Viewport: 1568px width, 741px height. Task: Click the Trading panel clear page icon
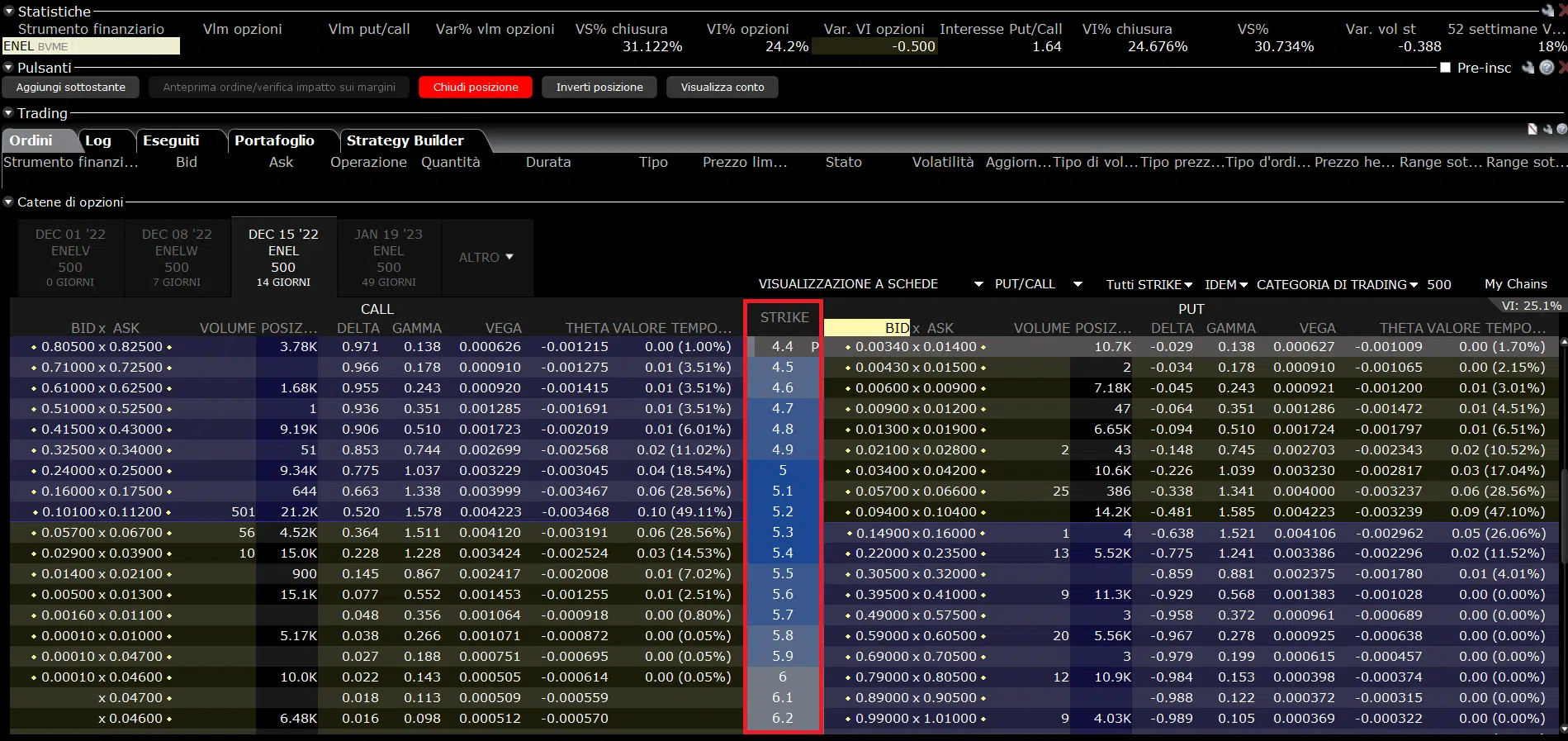[1532, 129]
